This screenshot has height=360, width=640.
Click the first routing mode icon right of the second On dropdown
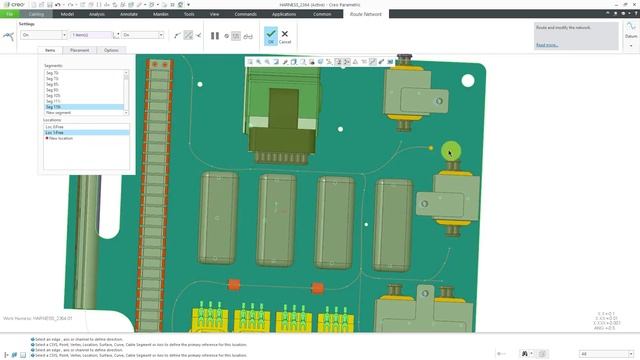point(177,36)
